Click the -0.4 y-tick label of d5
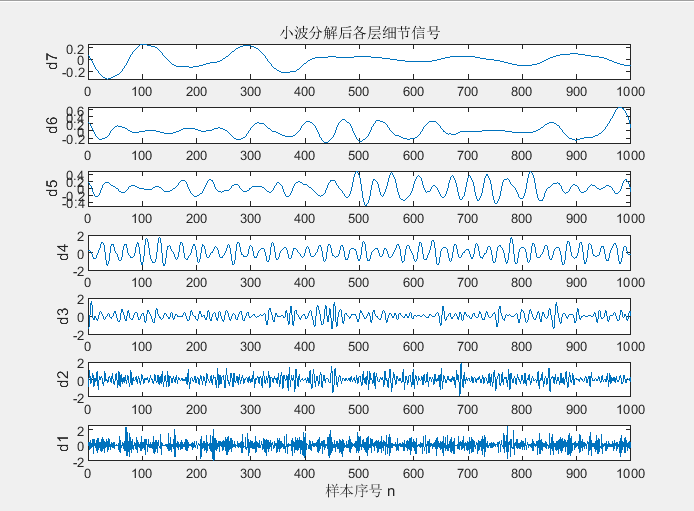Image resolution: width=694 pixels, height=511 pixels. click(x=73, y=203)
